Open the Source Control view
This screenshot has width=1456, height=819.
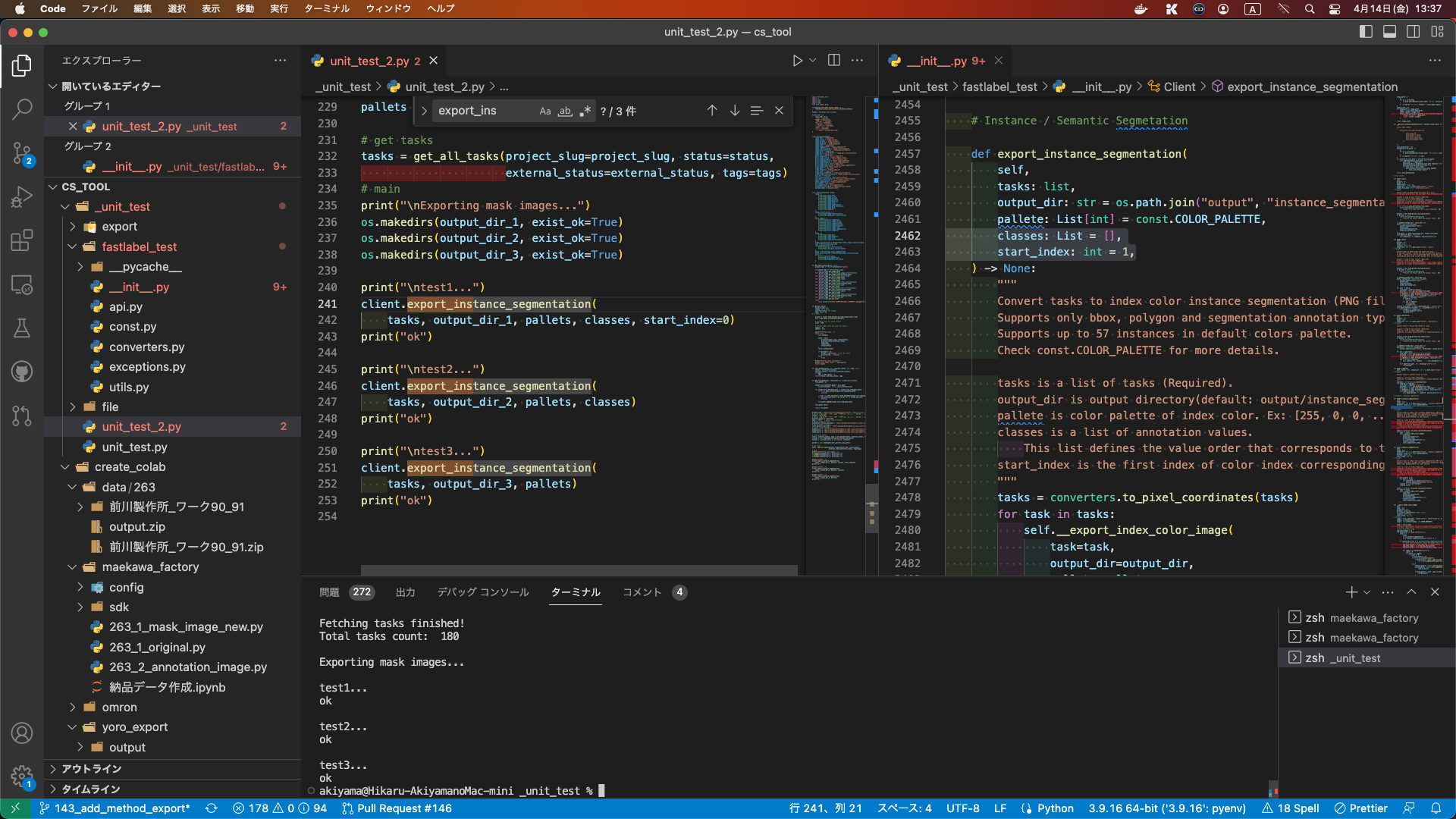coord(22,153)
